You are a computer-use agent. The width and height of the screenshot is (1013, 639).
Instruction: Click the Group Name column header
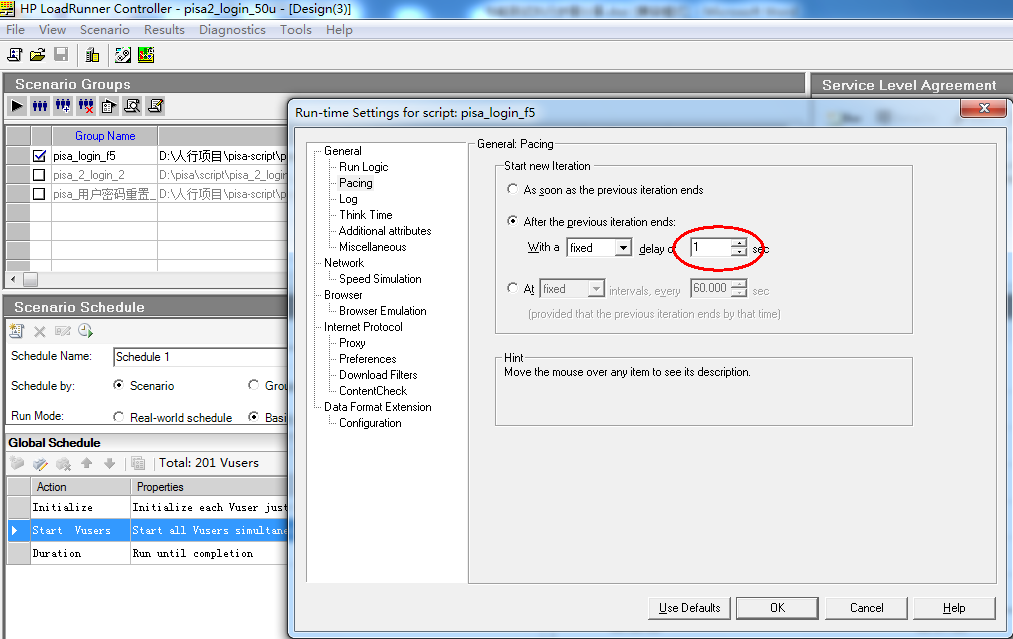(x=105, y=136)
